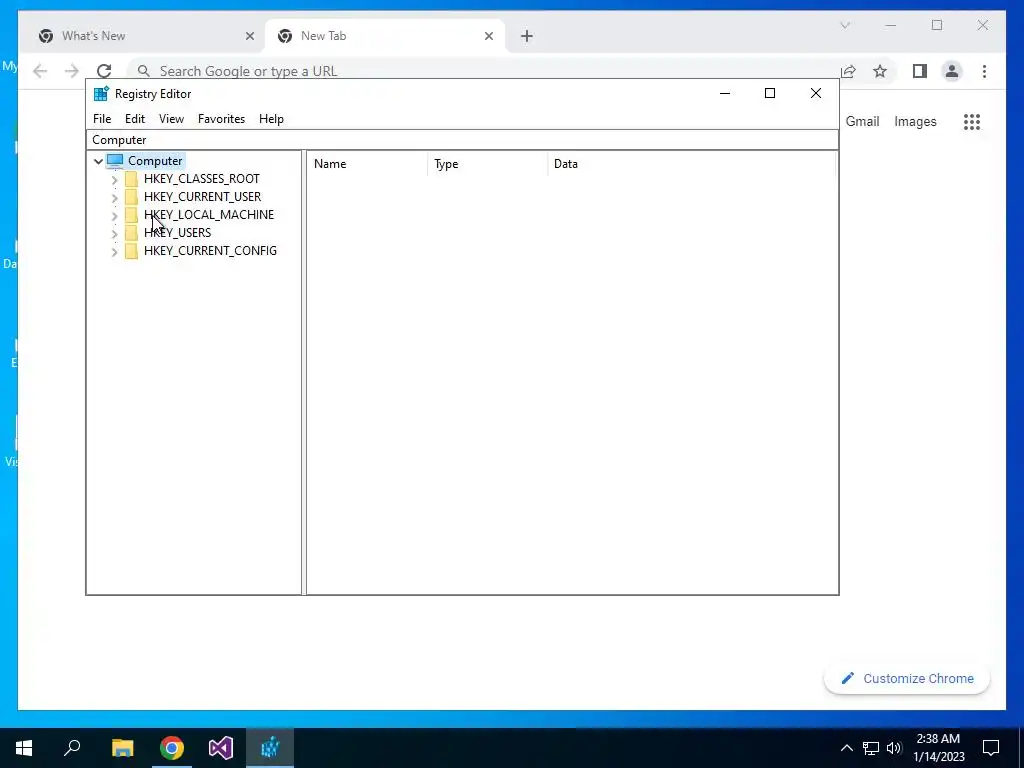Expand the HKEY_CLASSES_ROOT key

(114, 180)
